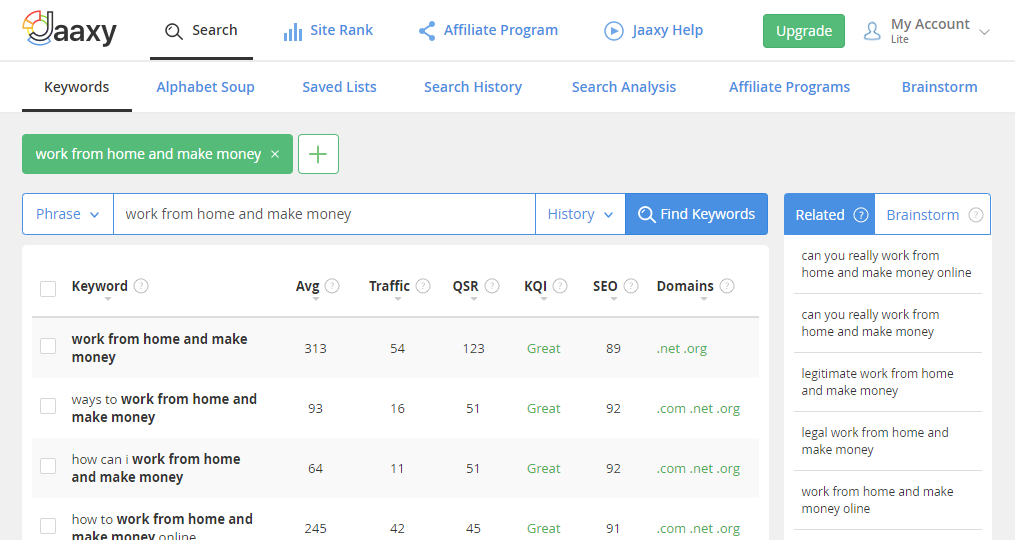Click the user avatar icon for My Account

872,30
